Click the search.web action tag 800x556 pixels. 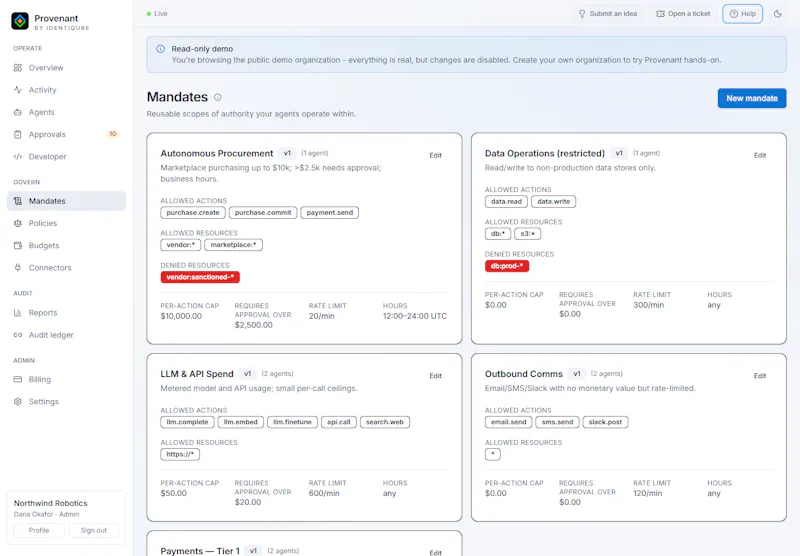[385, 422]
